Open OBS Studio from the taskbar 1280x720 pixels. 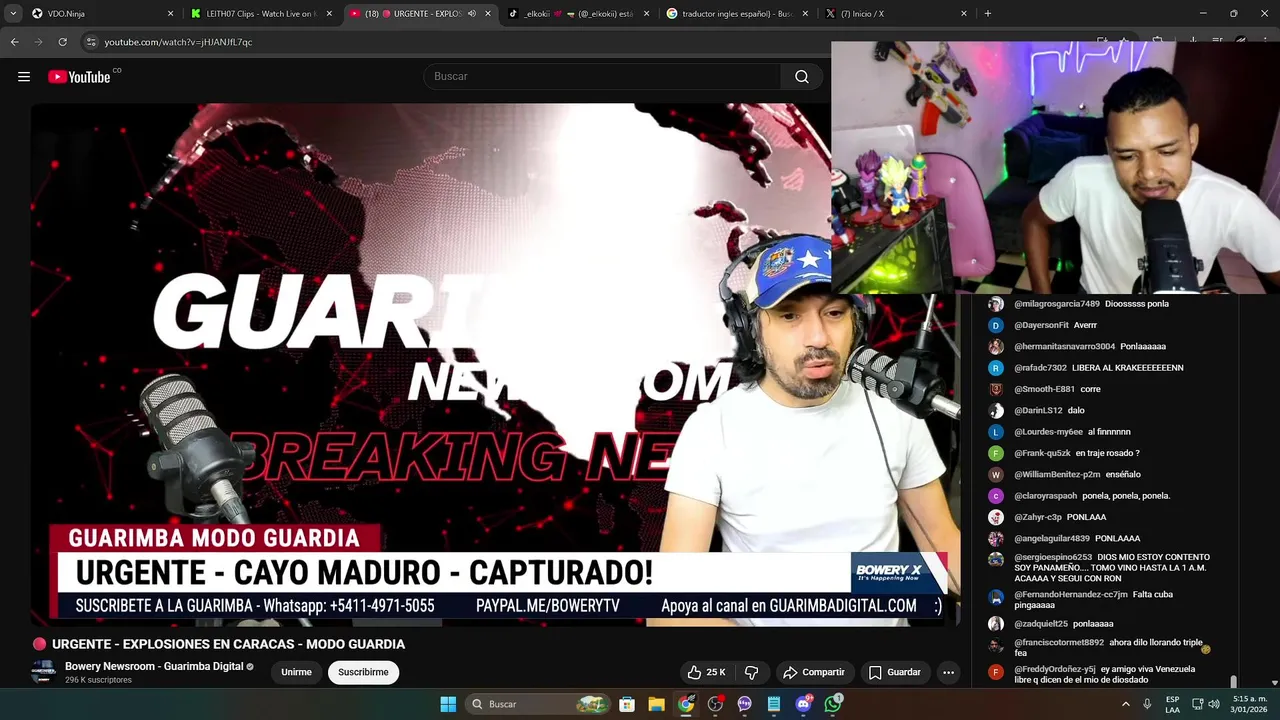715,704
